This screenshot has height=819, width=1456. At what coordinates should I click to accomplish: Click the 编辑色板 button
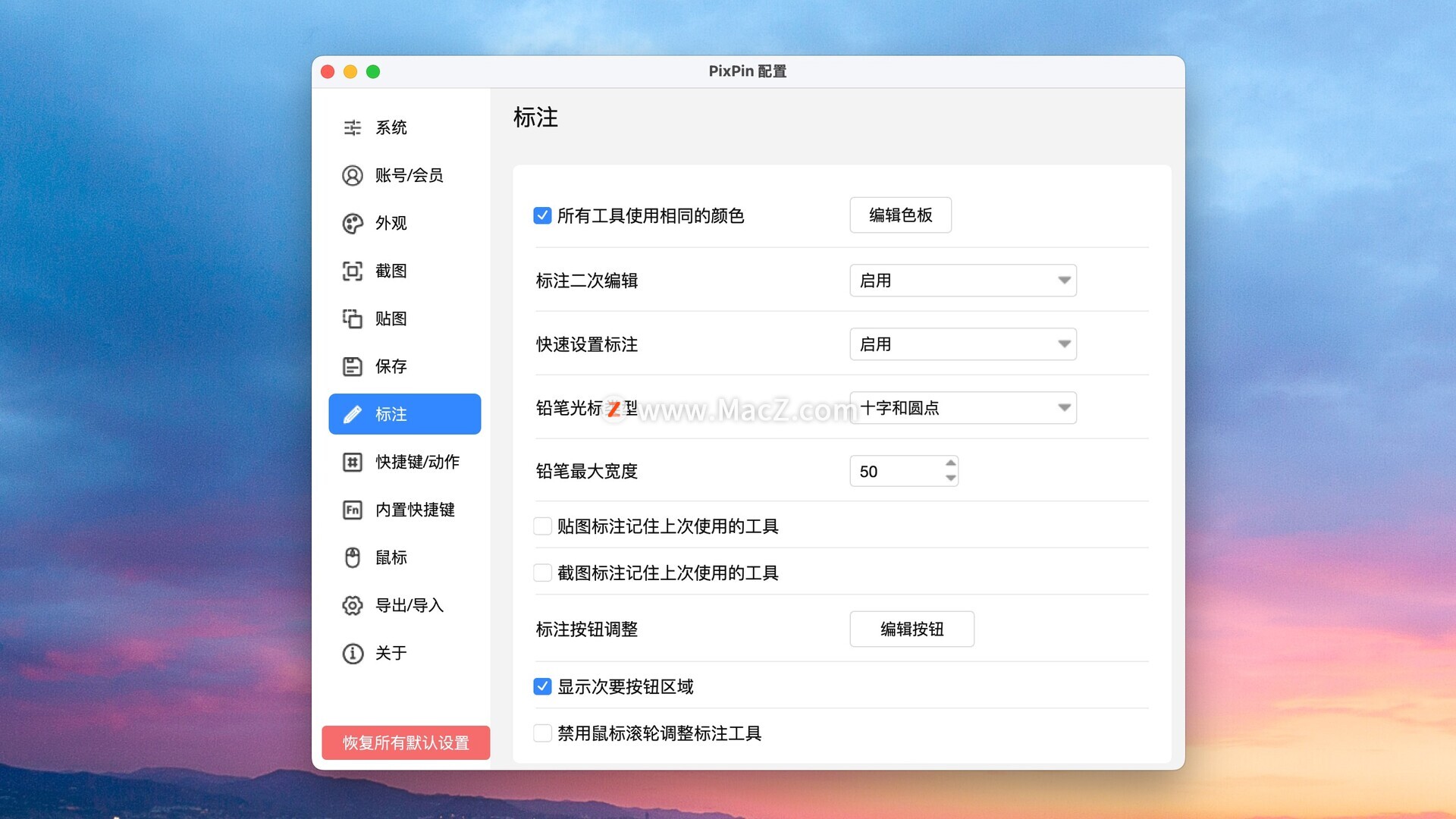coord(900,215)
